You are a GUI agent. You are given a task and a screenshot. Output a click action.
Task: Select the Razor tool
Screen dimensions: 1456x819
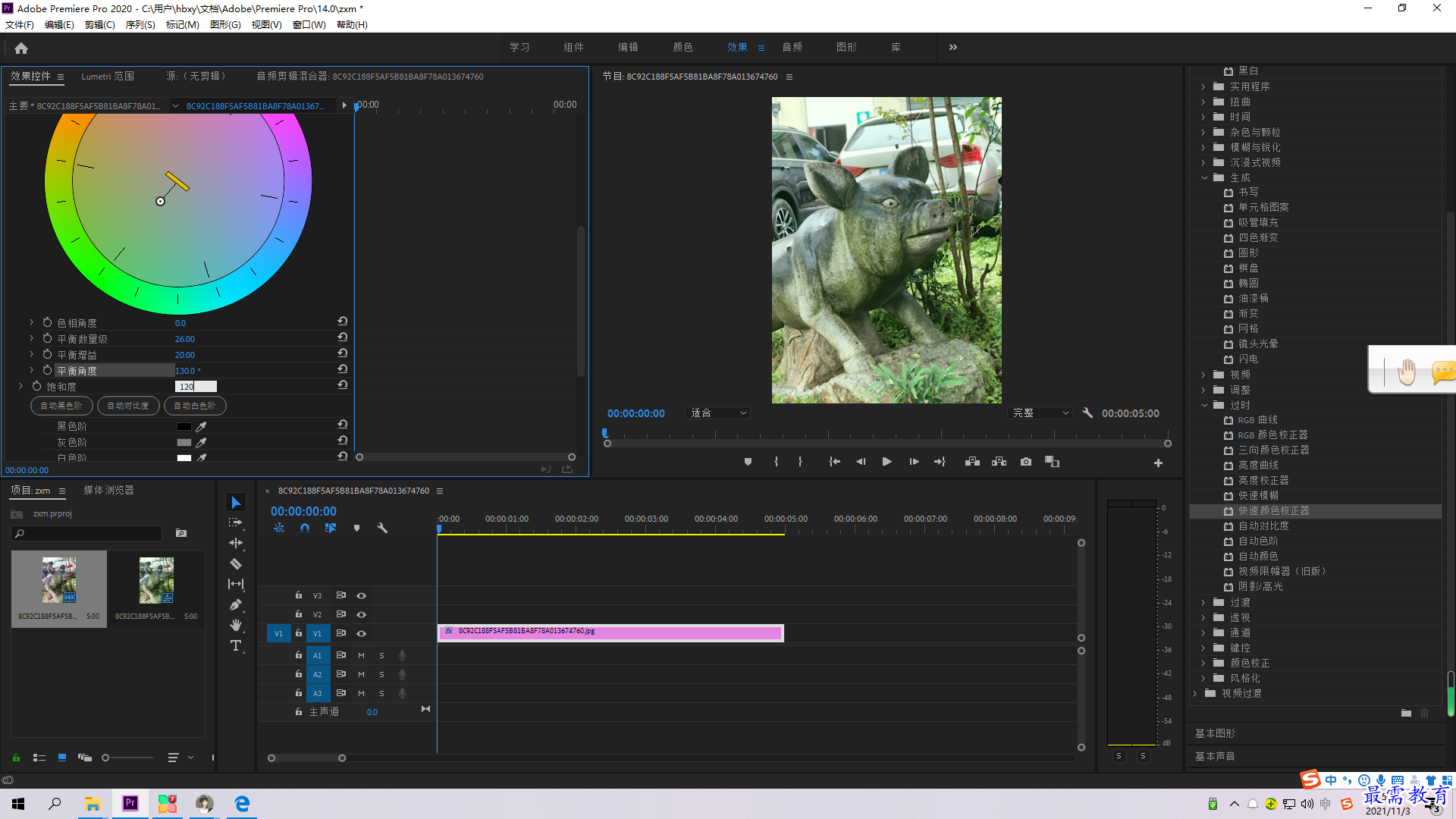[x=236, y=563]
